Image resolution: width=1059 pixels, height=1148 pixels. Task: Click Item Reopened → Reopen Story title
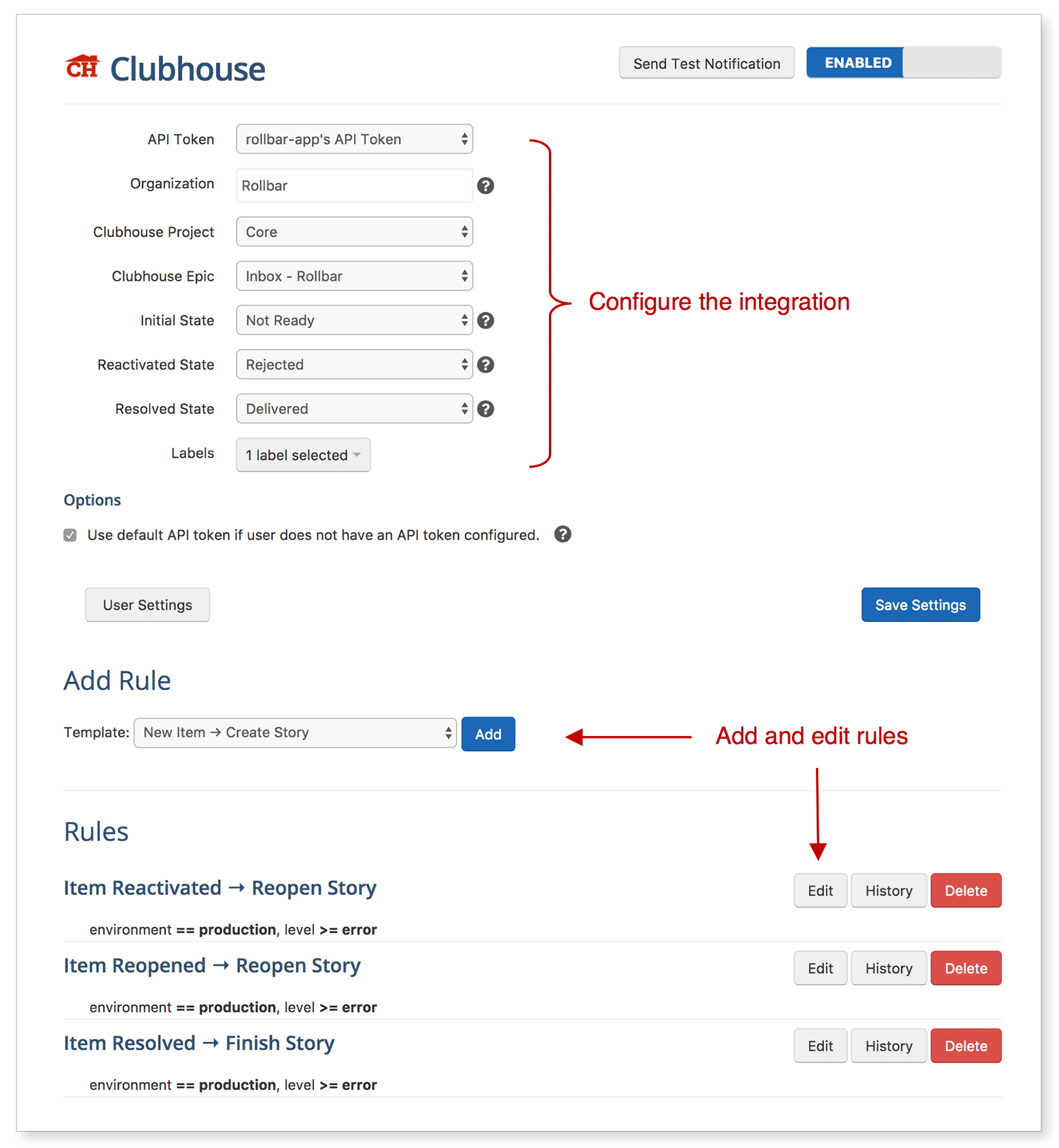coord(212,966)
